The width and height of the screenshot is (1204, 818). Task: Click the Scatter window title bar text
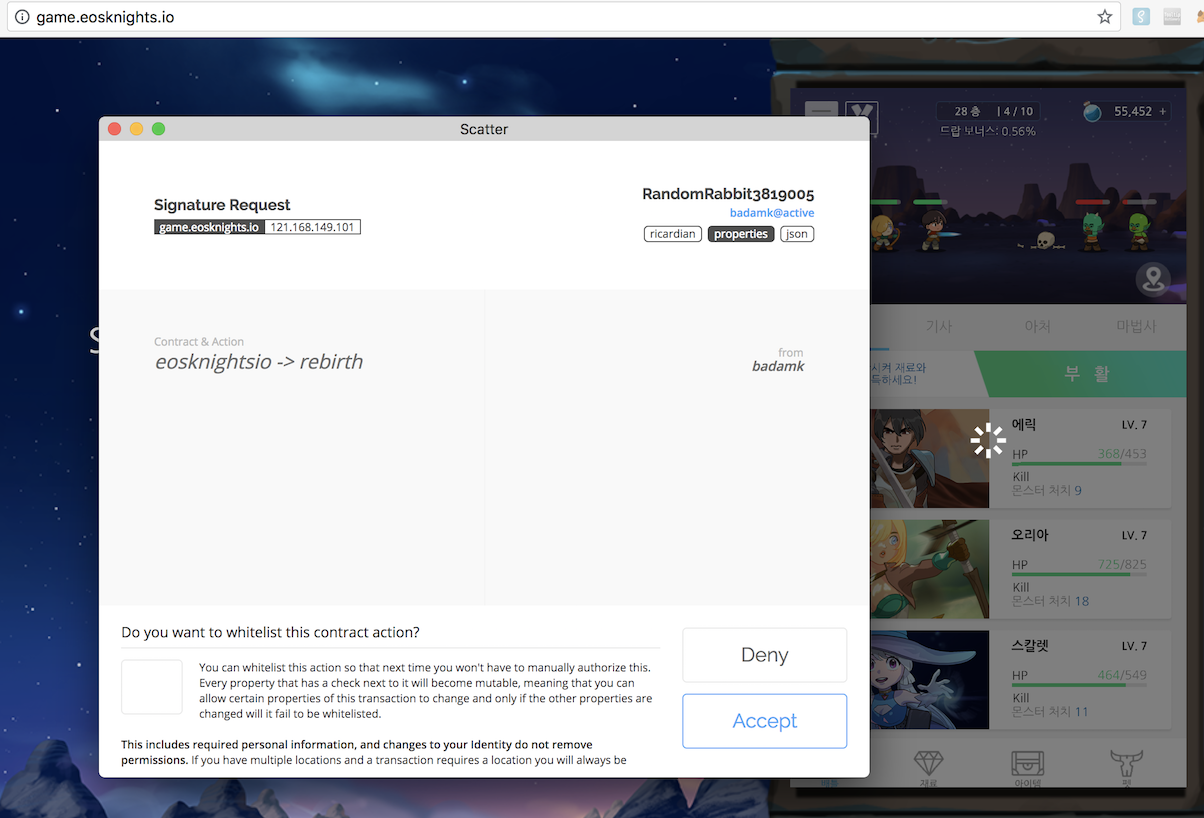(x=484, y=129)
